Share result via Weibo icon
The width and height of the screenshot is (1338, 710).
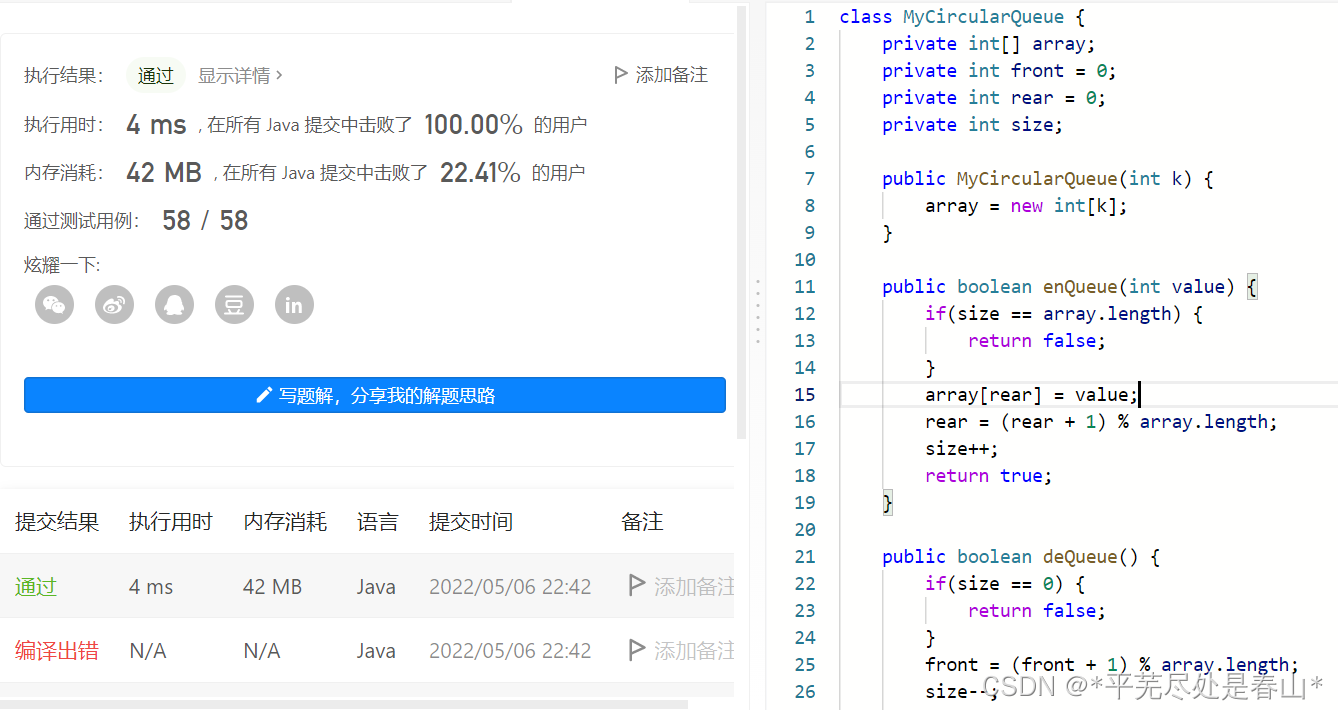115,305
